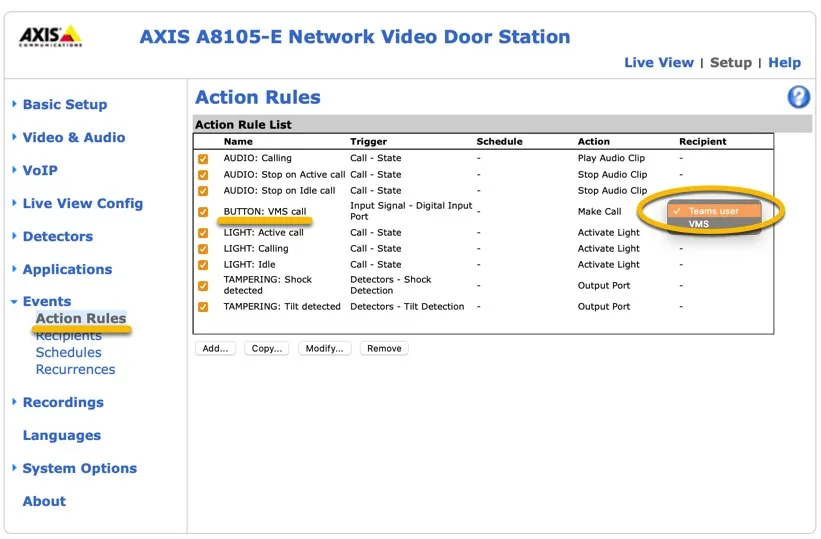
Task: Click the Copy... button
Action: [x=267, y=348]
